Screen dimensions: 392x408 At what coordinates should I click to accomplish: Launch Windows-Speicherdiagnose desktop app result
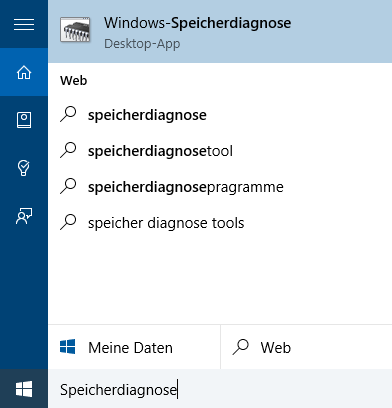pos(220,31)
